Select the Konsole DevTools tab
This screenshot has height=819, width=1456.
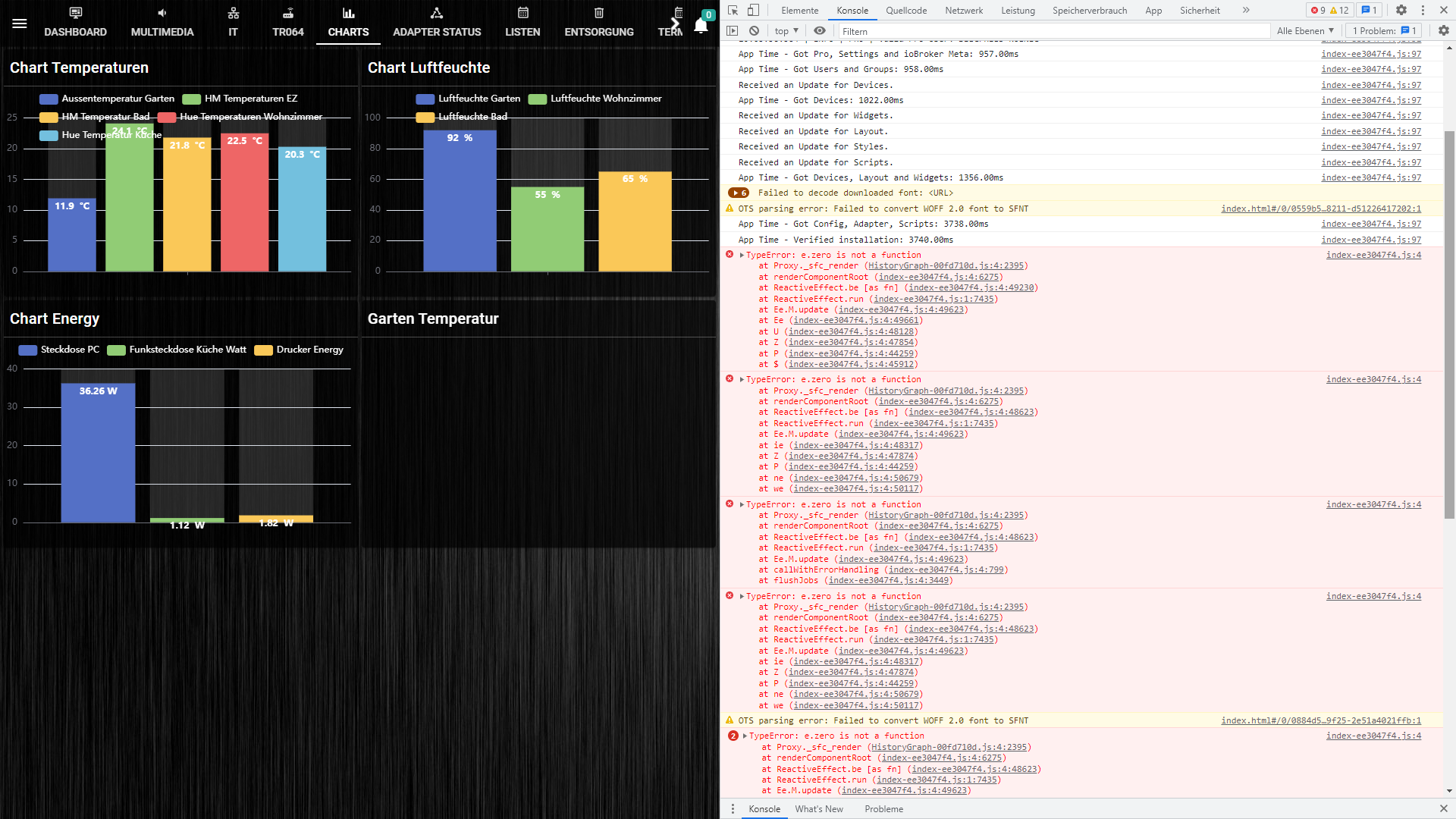tap(852, 10)
